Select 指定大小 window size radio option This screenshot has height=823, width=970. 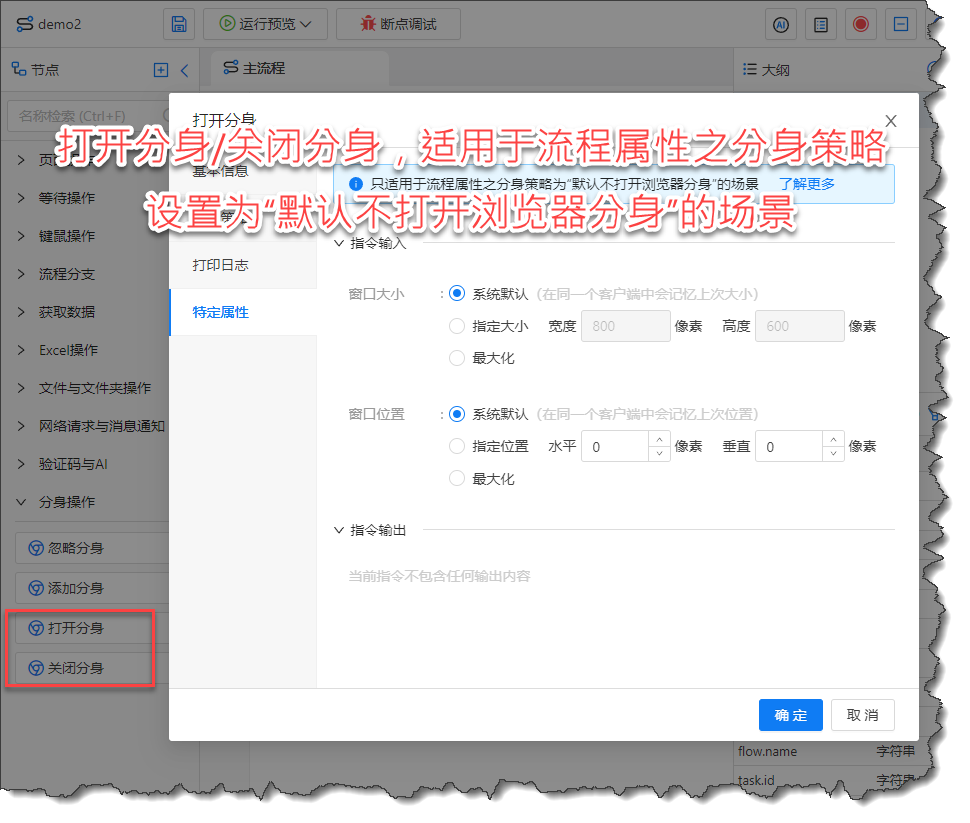457,326
